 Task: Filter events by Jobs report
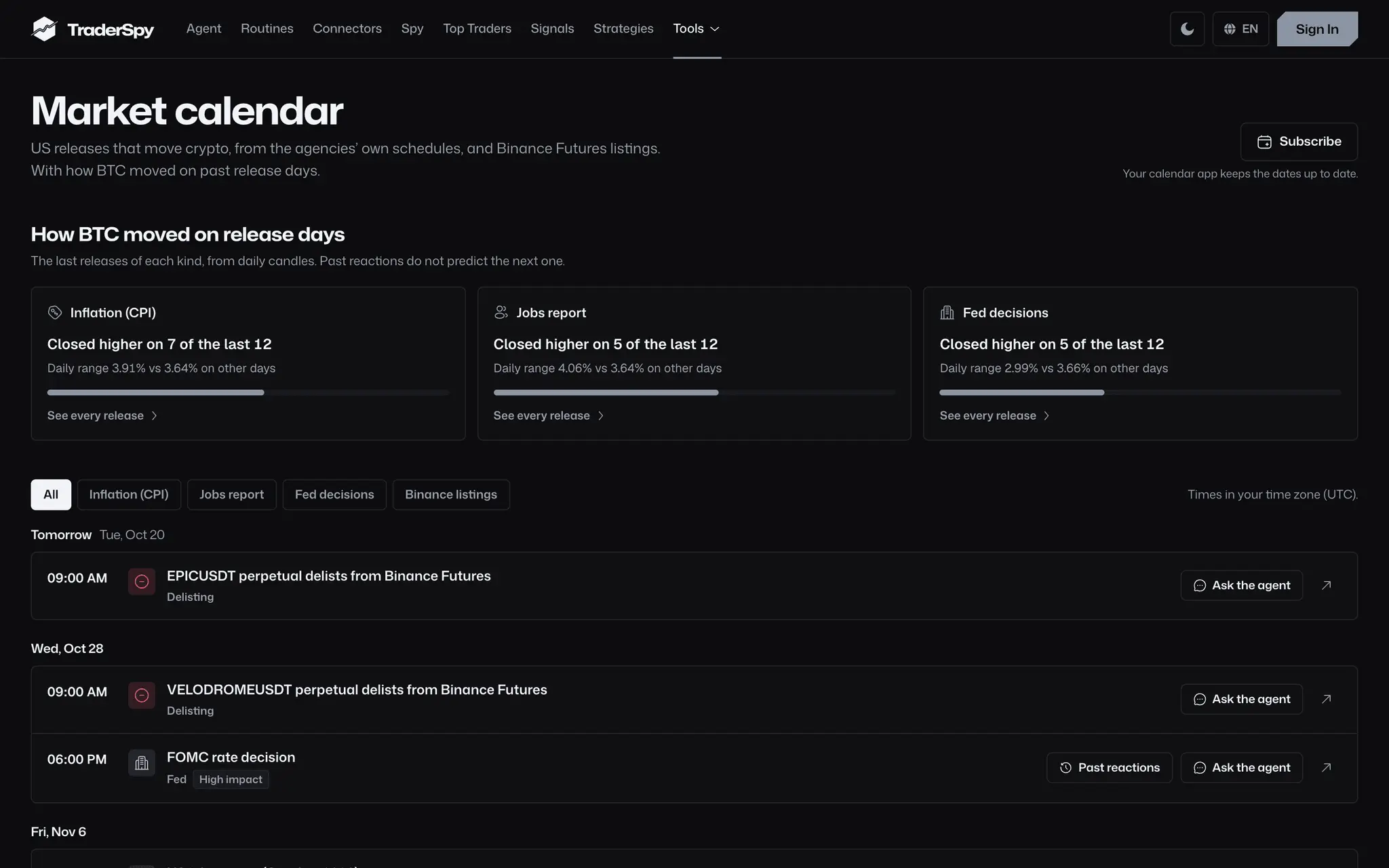[231, 494]
